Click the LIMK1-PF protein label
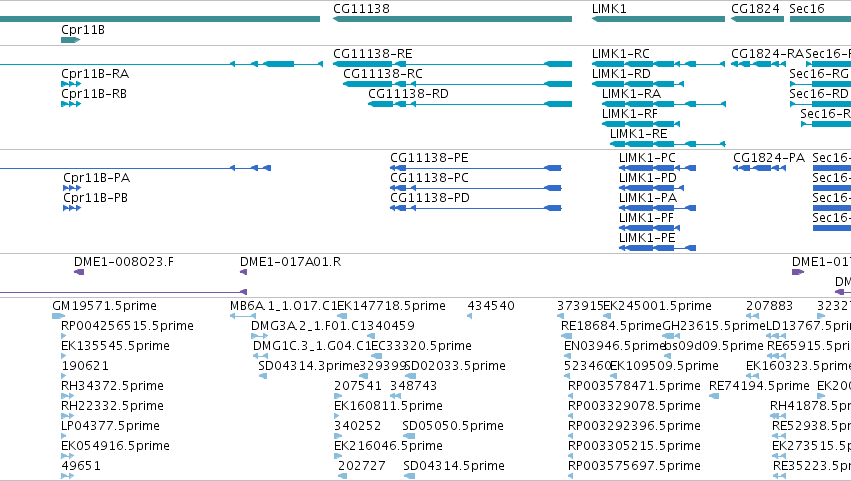Image resolution: width=851 pixels, height=481 pixels. 646,218
